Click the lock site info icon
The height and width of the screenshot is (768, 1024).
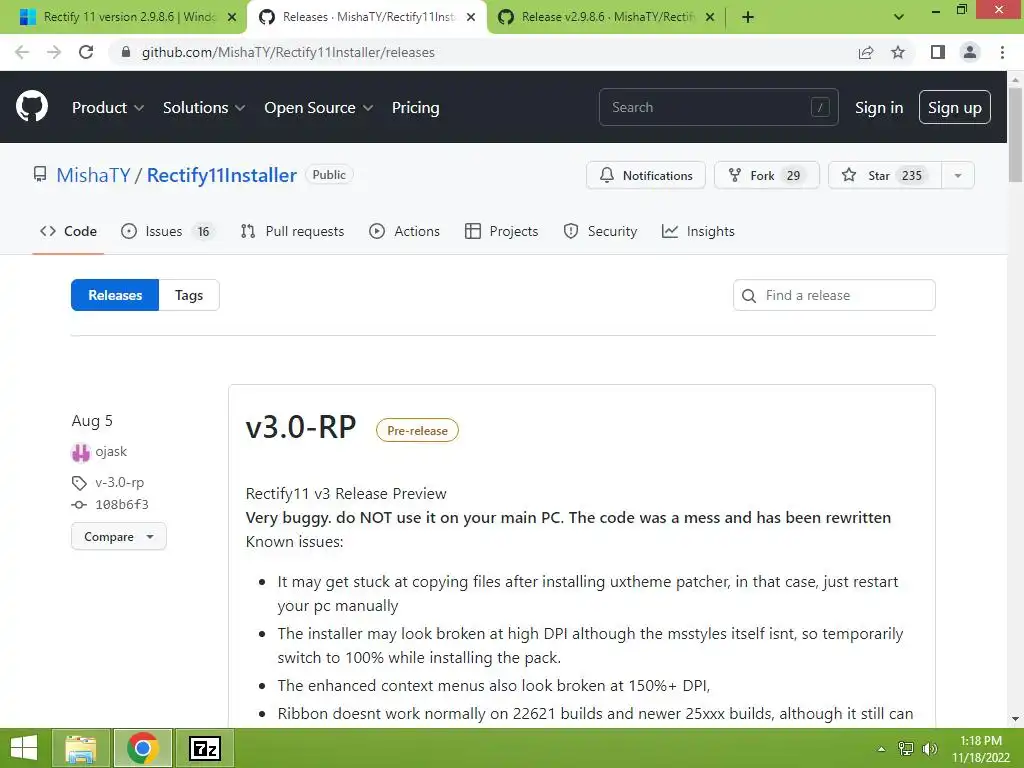126,52
